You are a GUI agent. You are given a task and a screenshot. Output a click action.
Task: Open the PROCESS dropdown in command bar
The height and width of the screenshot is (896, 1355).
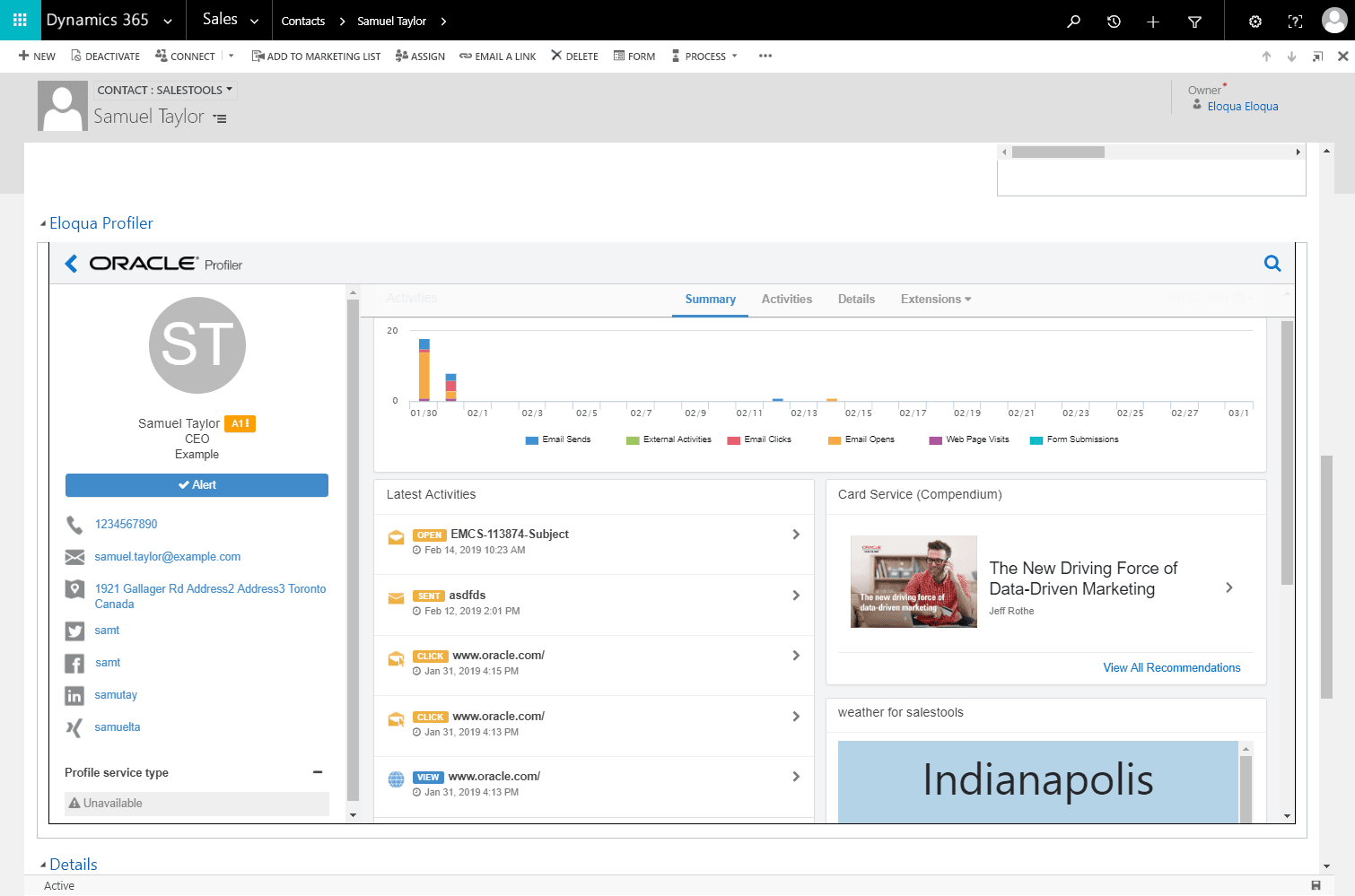(704, 57)
